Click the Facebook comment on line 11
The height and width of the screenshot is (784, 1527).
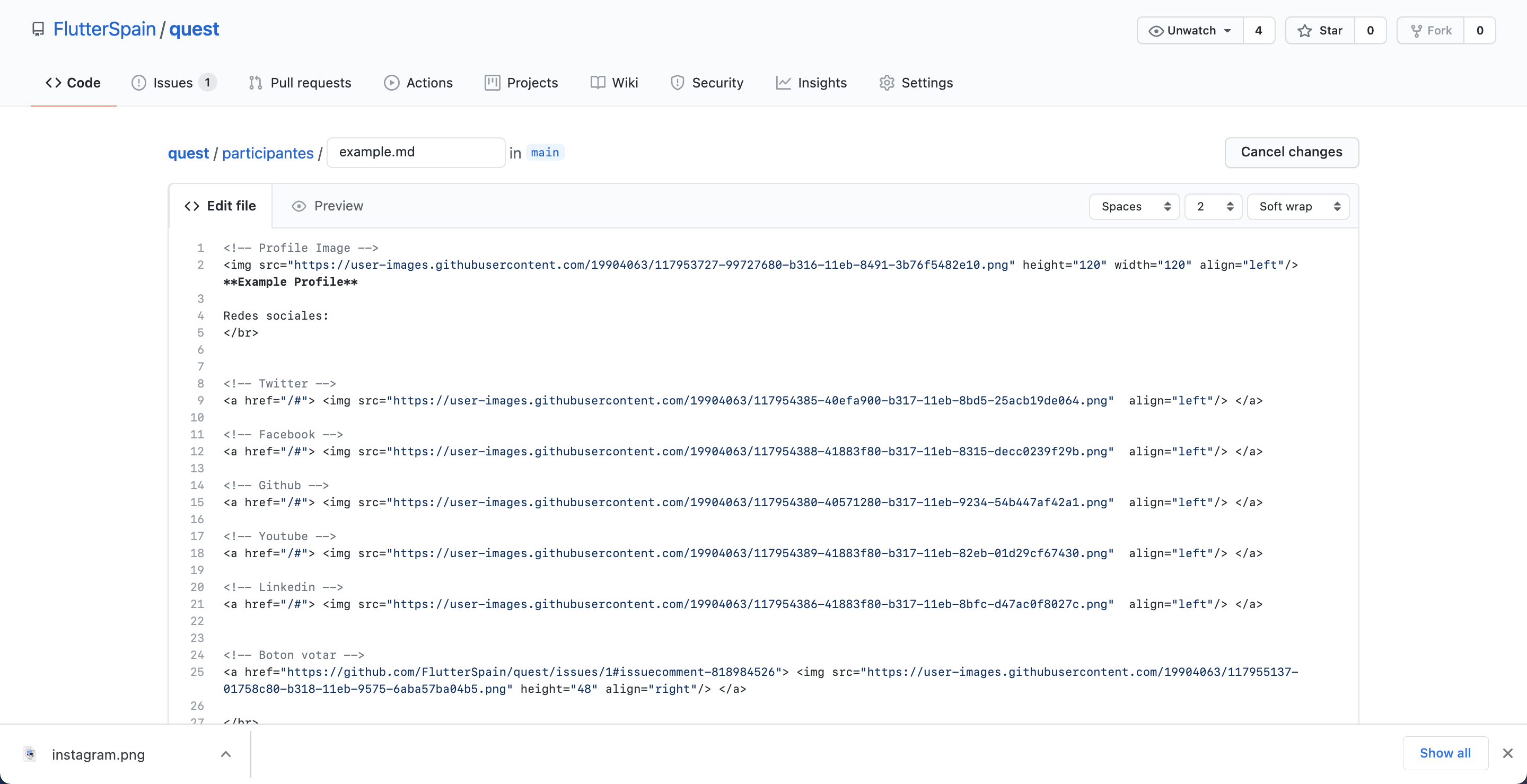[283, 434]
